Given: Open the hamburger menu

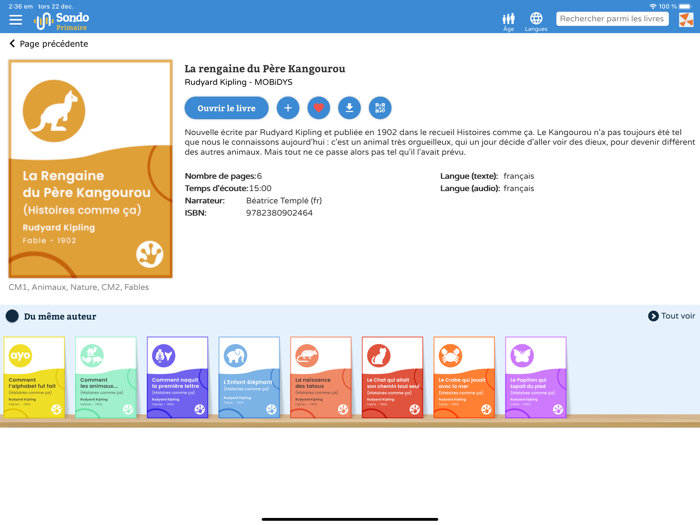Looking at the screenshot, I should pyautogui.click(x=16, y=20).
